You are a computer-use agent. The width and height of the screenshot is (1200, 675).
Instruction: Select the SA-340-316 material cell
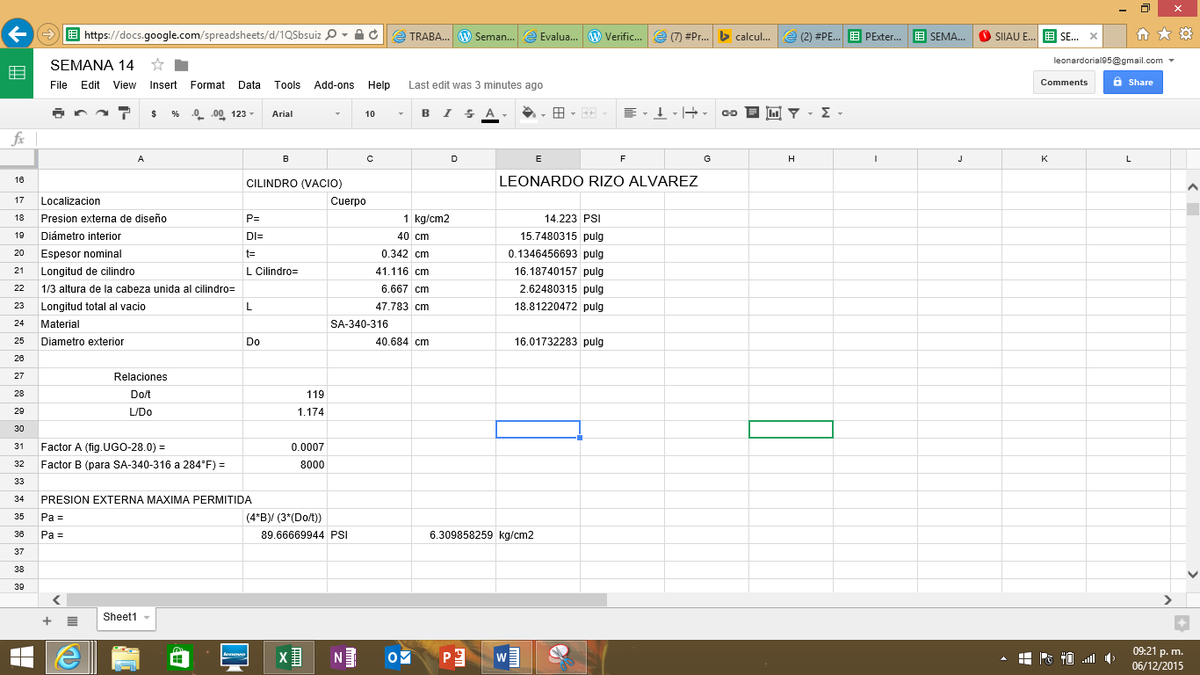[369, 324]
